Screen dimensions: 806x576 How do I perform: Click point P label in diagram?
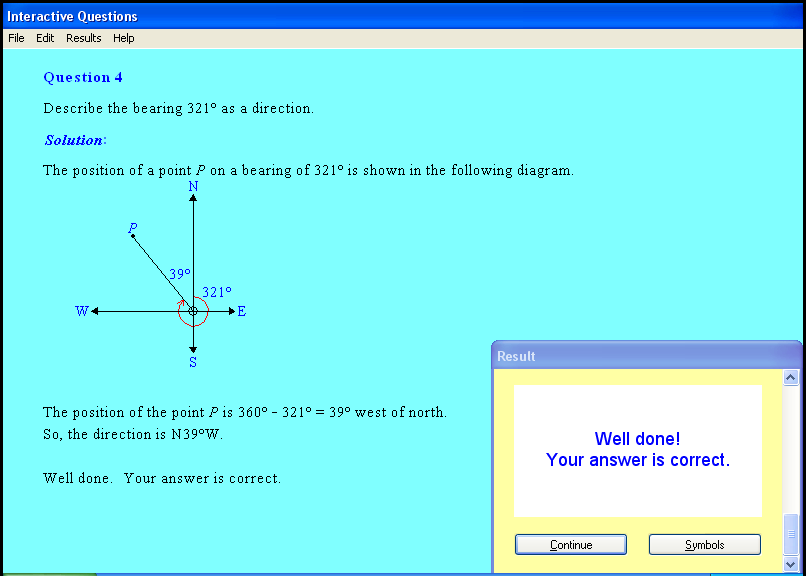coord(133,227)
